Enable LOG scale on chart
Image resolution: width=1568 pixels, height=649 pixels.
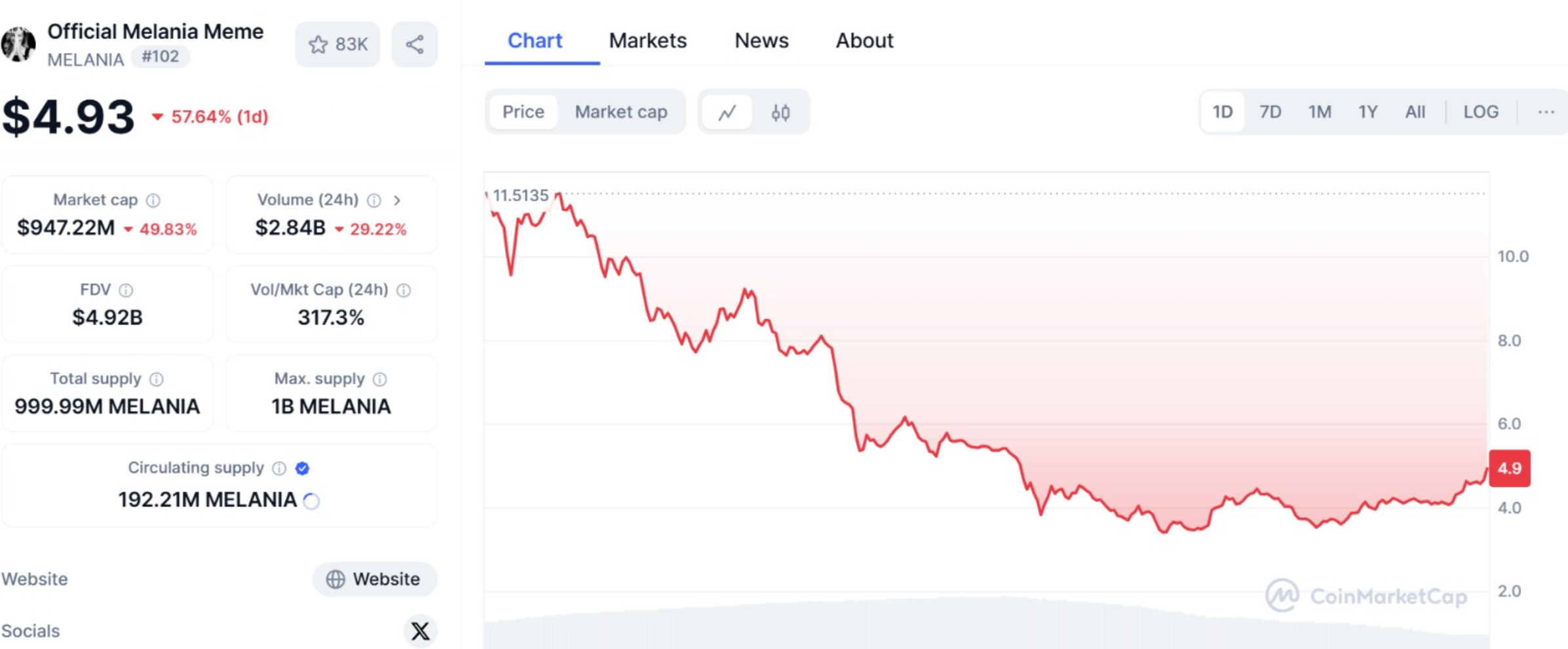coord(1480,112)
